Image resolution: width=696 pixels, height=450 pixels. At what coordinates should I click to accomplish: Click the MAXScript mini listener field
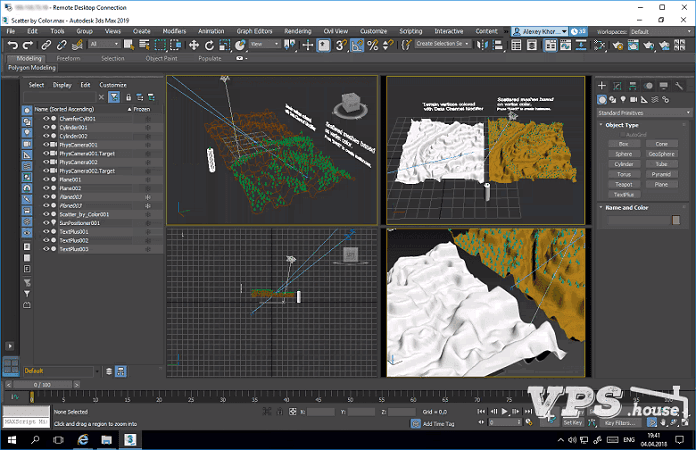pos(25,424)
